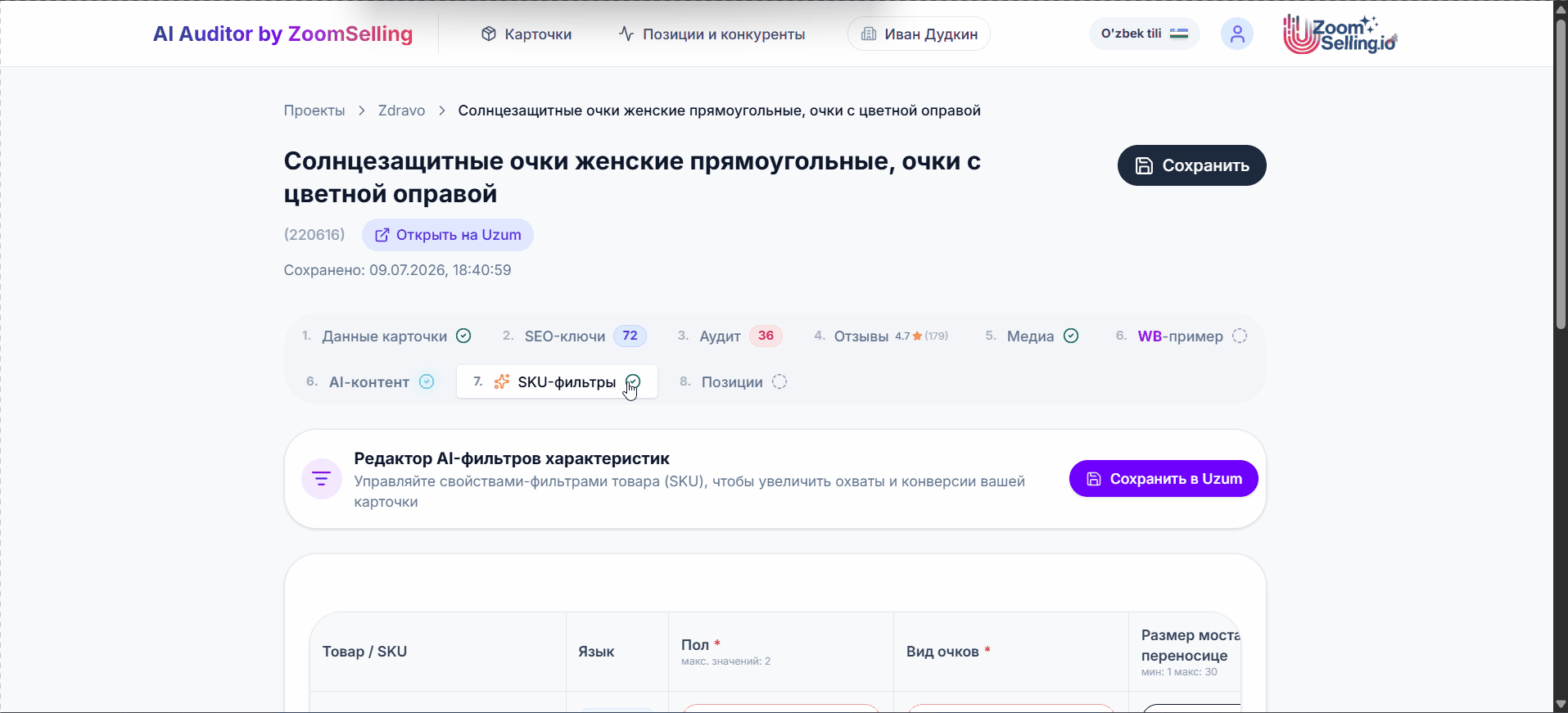Click the ZoomSelling.io logo
This screenshot has height=713, width=1568.
coord(1340,34)
